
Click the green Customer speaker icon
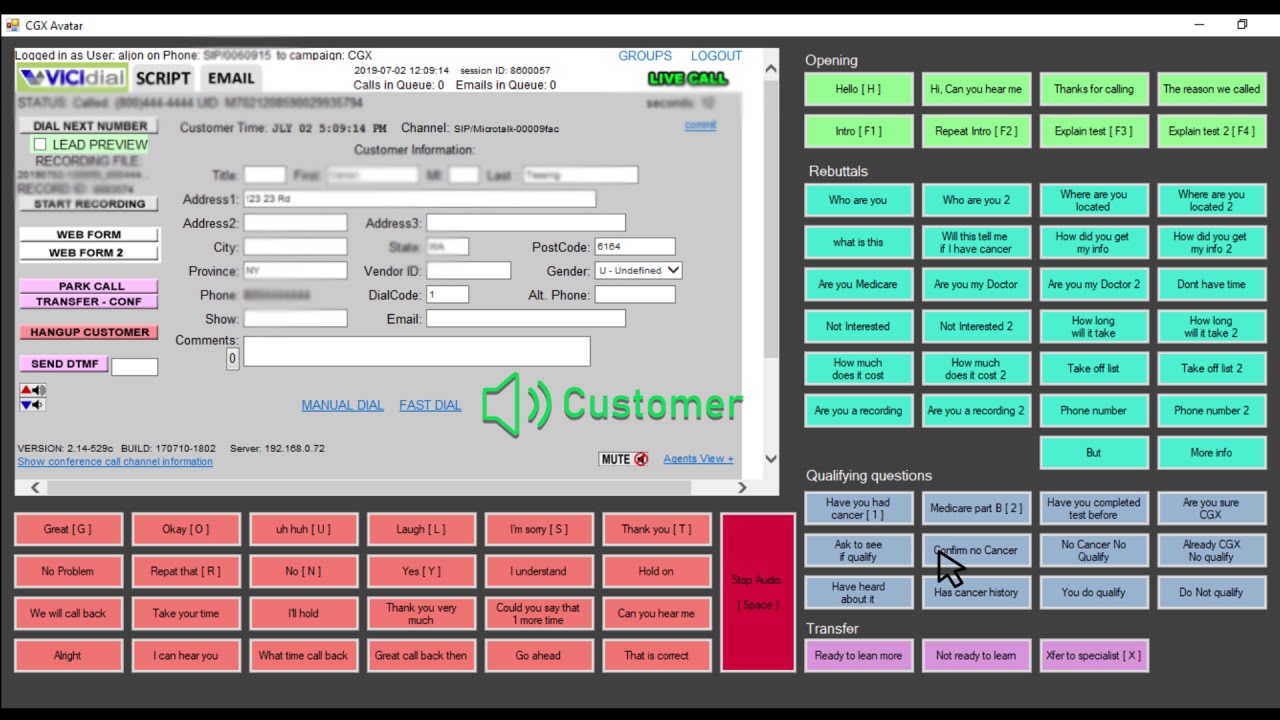pyautogui.click(x=516, y=406)
